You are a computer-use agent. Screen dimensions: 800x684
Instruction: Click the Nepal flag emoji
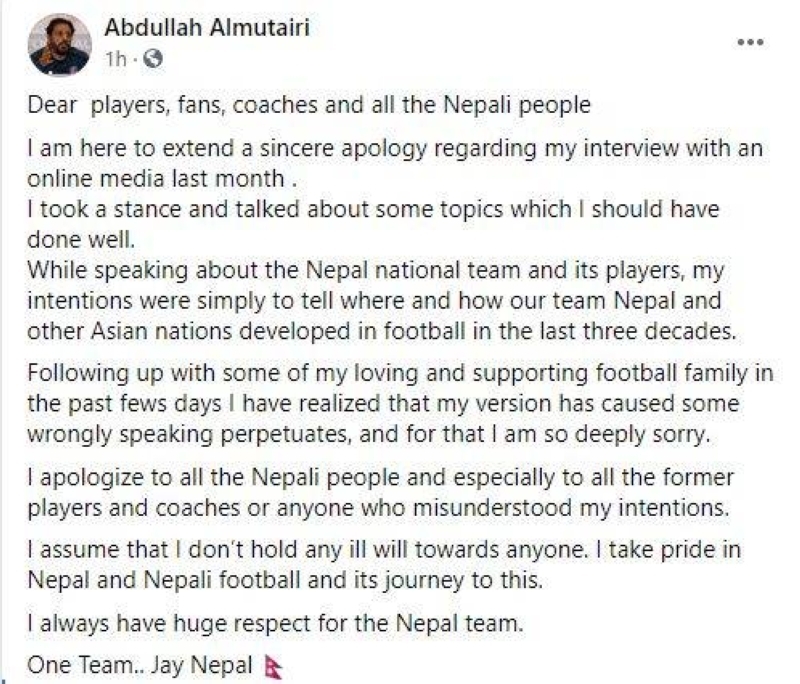click(271, 667)
